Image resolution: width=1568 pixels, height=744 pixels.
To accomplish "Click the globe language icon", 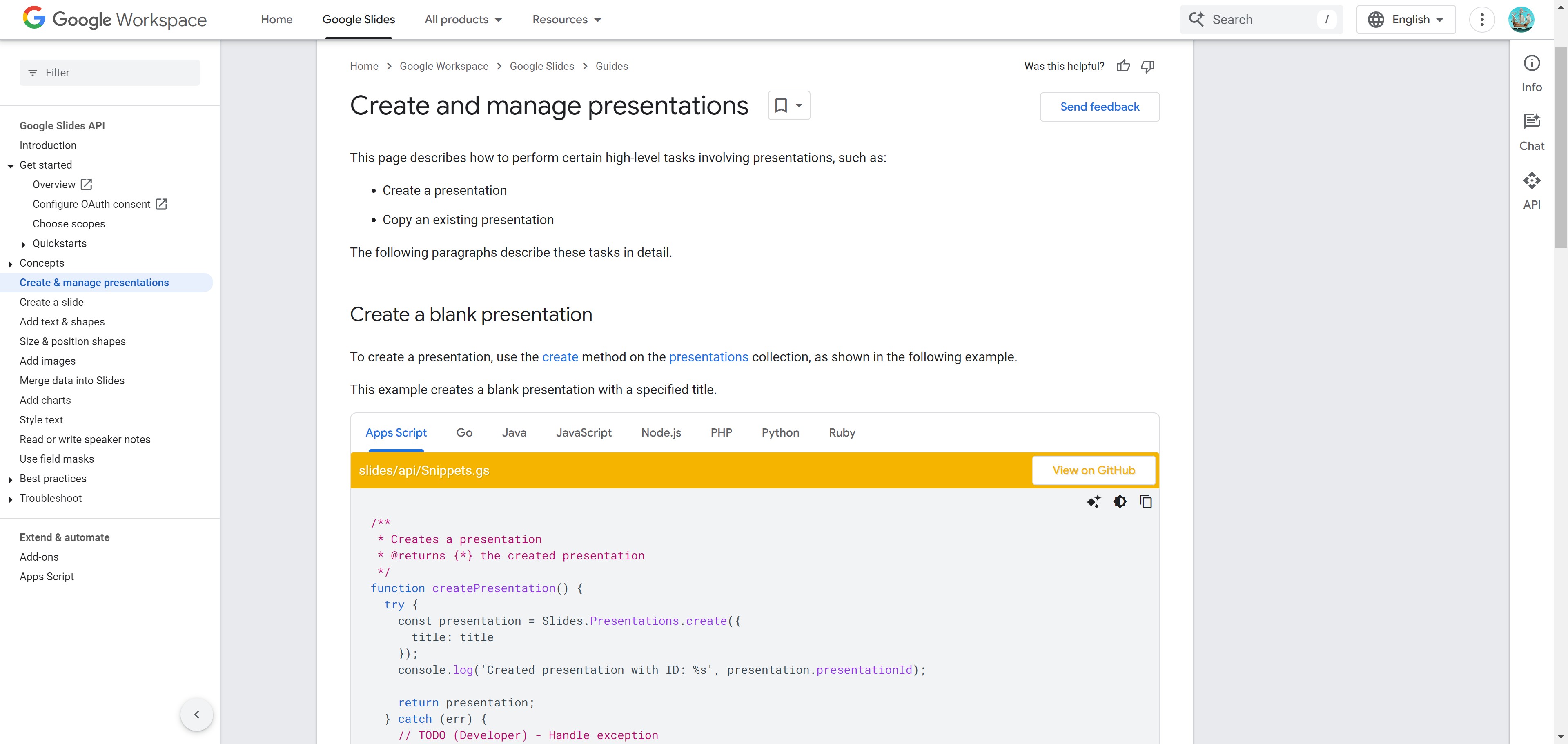I will (x=1376, y=20).
